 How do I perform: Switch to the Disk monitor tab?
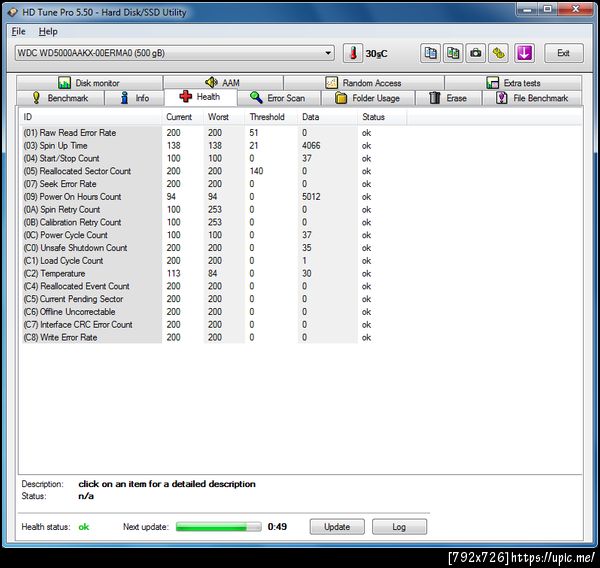(x=89, y=83)
